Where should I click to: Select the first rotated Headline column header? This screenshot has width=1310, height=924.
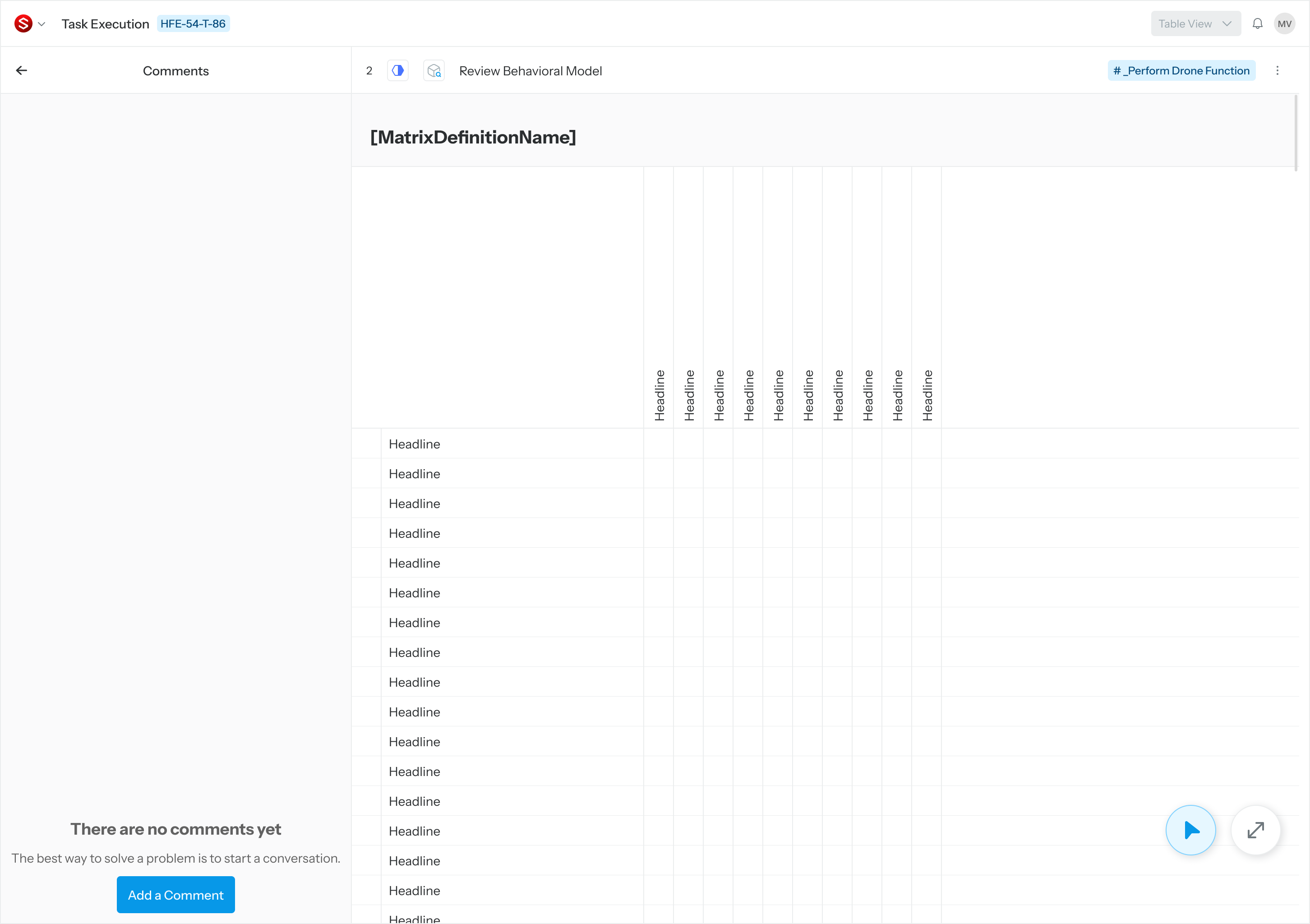[660, 395]
